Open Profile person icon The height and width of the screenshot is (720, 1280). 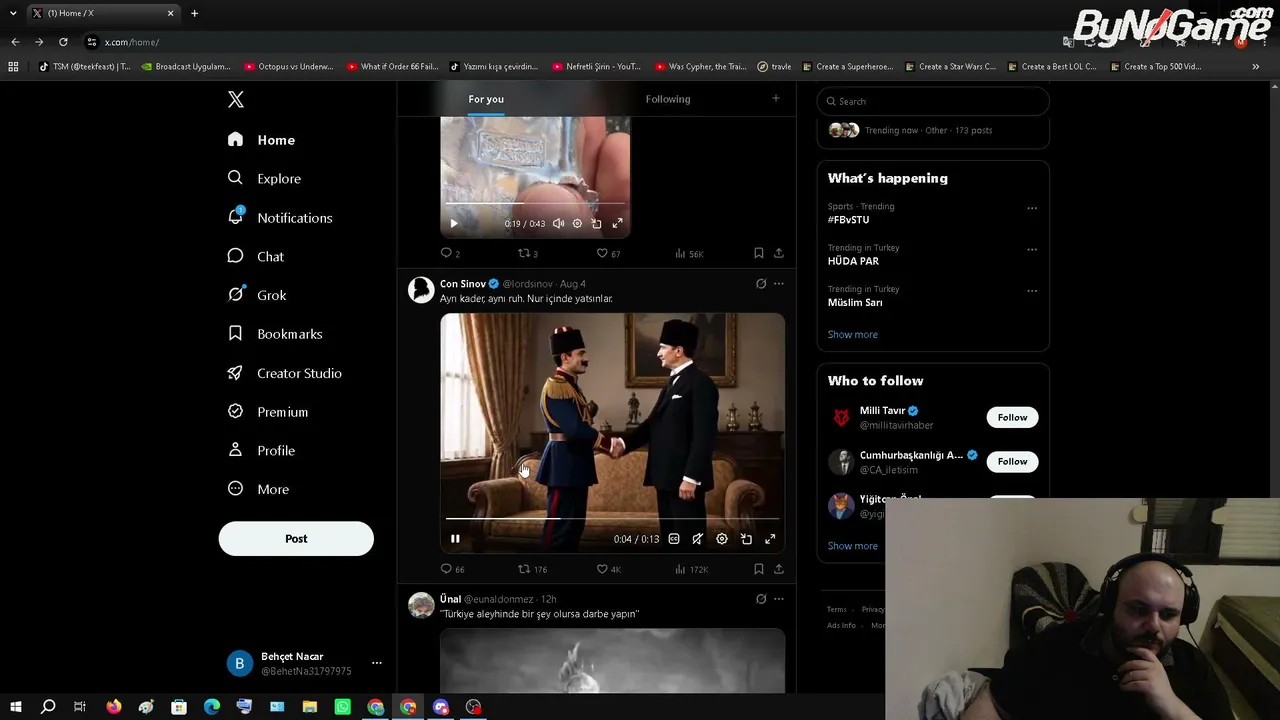tap(235, 450)
